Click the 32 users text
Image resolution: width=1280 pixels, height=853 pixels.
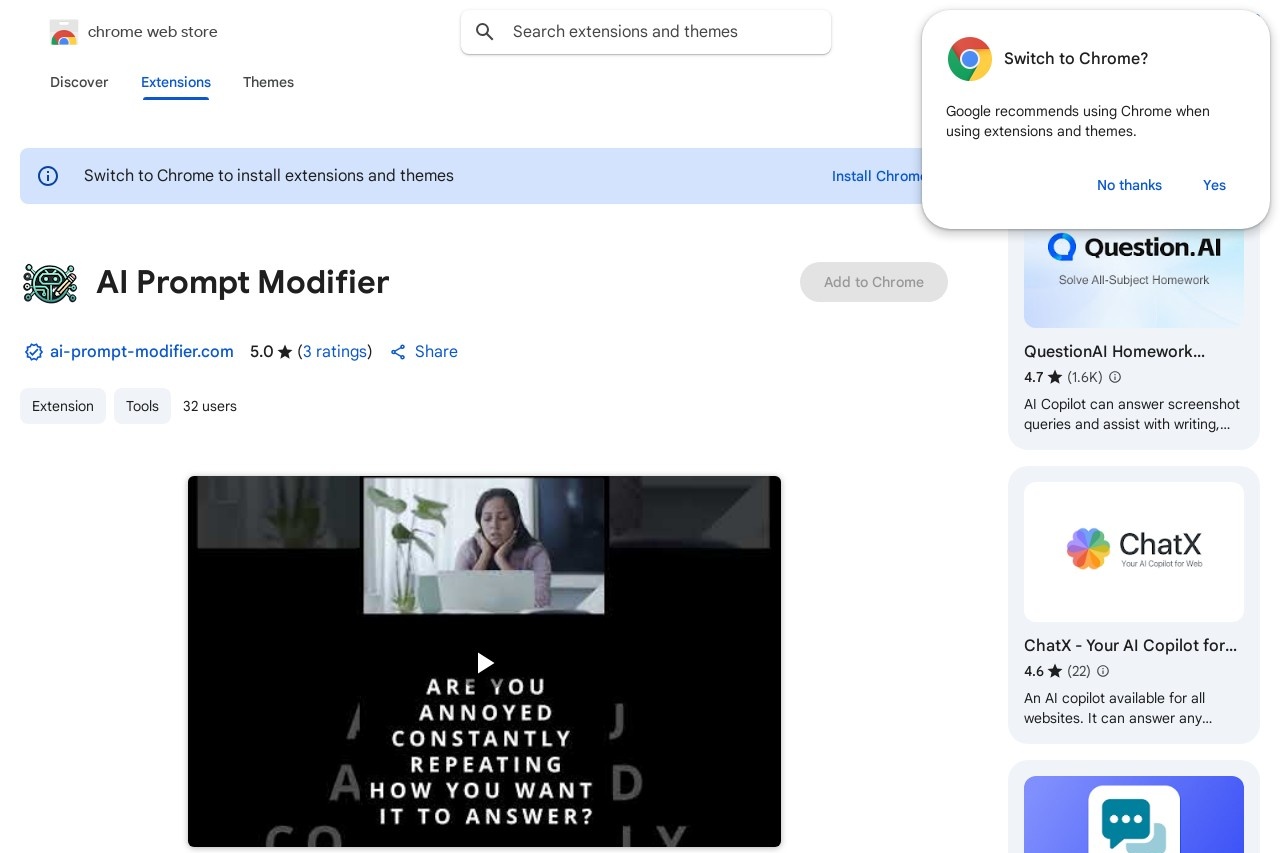tap(210, 406)
